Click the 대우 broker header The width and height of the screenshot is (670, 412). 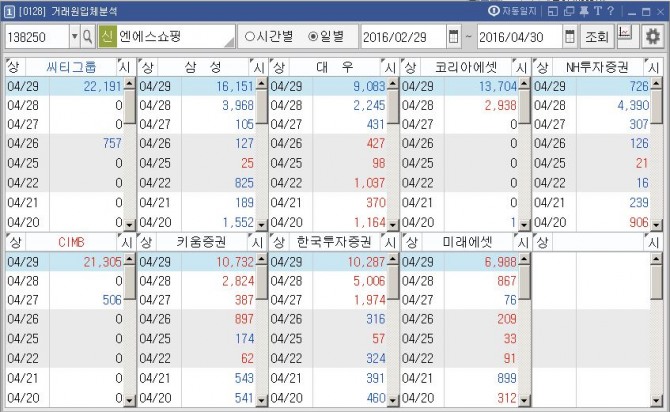click(335, 67)
